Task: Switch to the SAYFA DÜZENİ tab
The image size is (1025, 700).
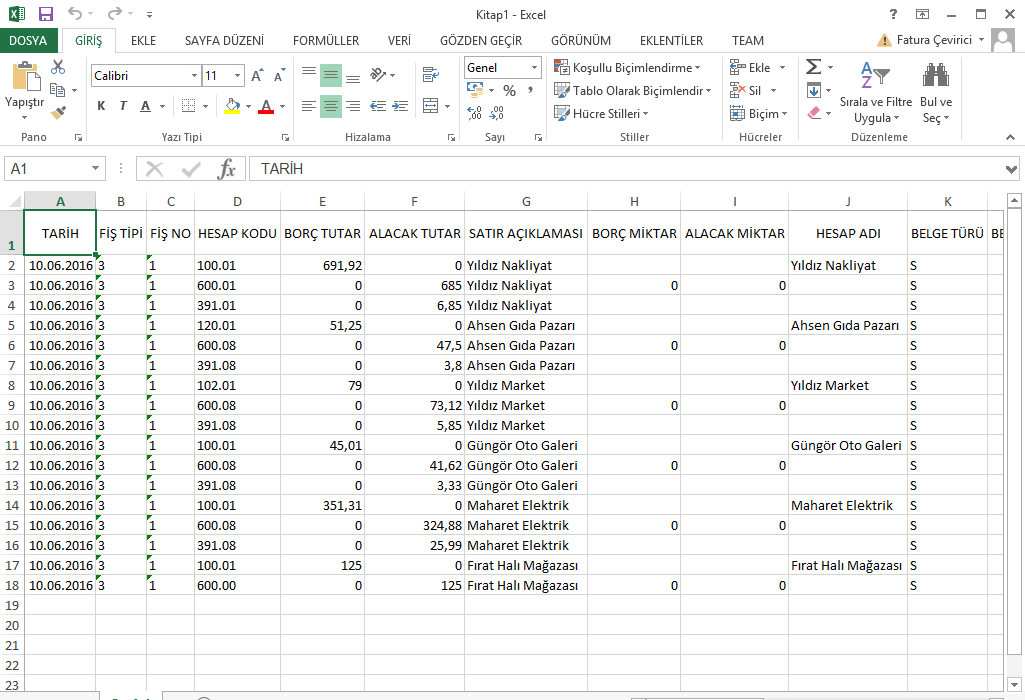Action: pyautogui.click(x=224, y=41)
